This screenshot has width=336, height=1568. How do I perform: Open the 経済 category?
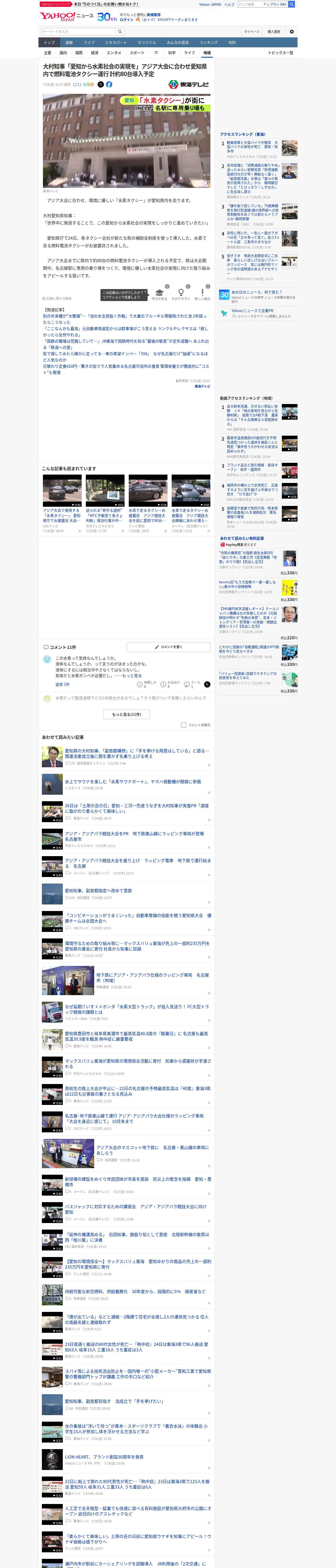click(x=94, y=53)
